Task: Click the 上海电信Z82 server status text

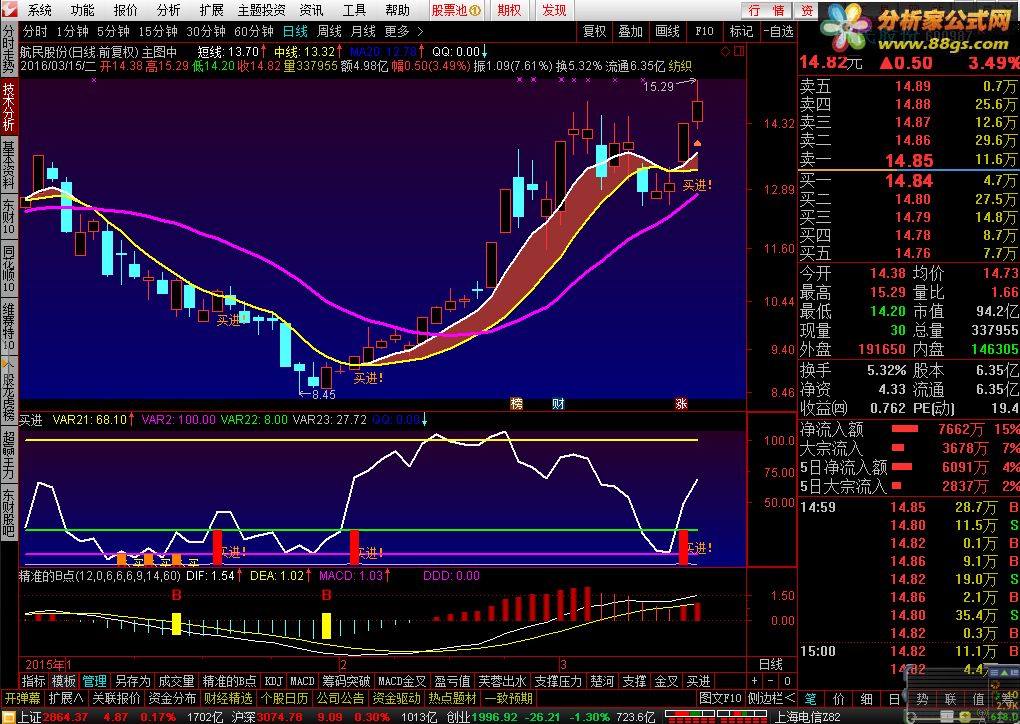Action: tap(807, 717)
